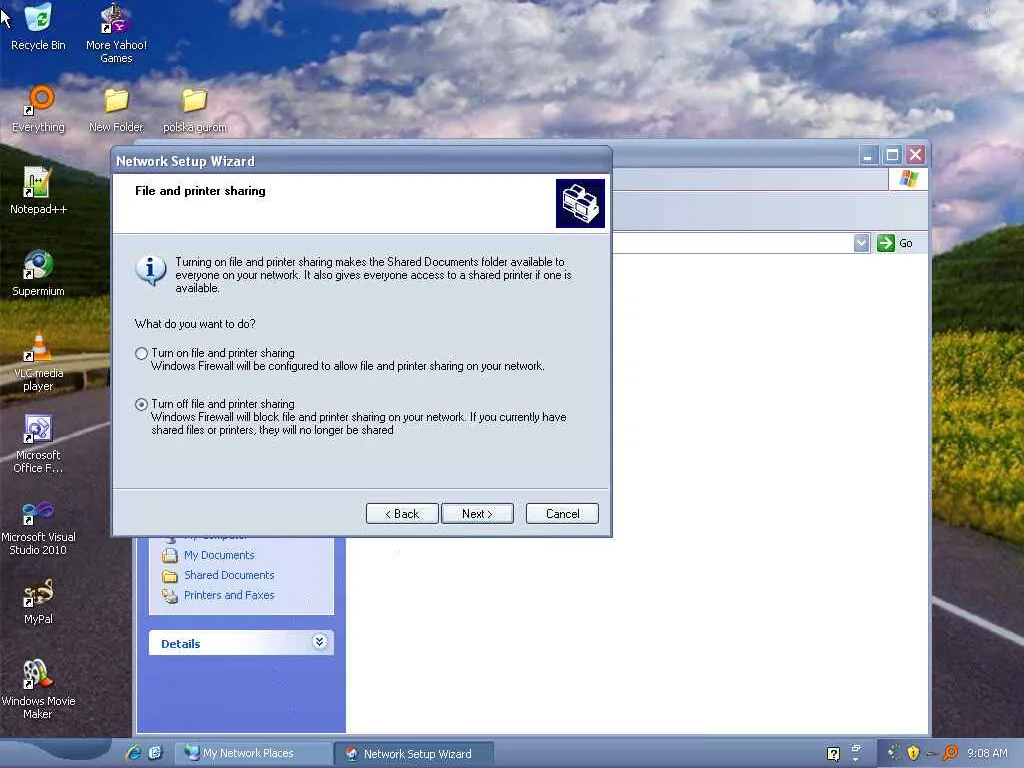The width and height of the screenshot is (1024, 768).
Task: Minimize the My Network Places window
Action: [868, 155]
